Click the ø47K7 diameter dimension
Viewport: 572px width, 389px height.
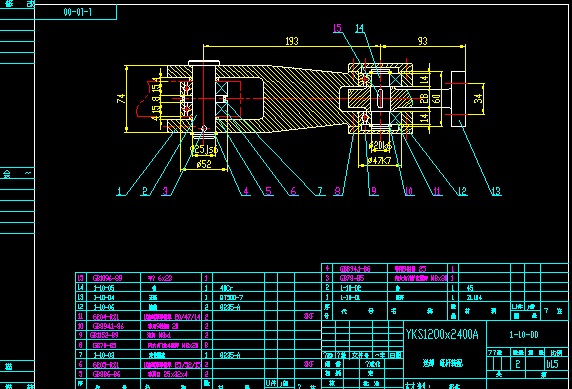pyautogui.click(x=379, y=161)
